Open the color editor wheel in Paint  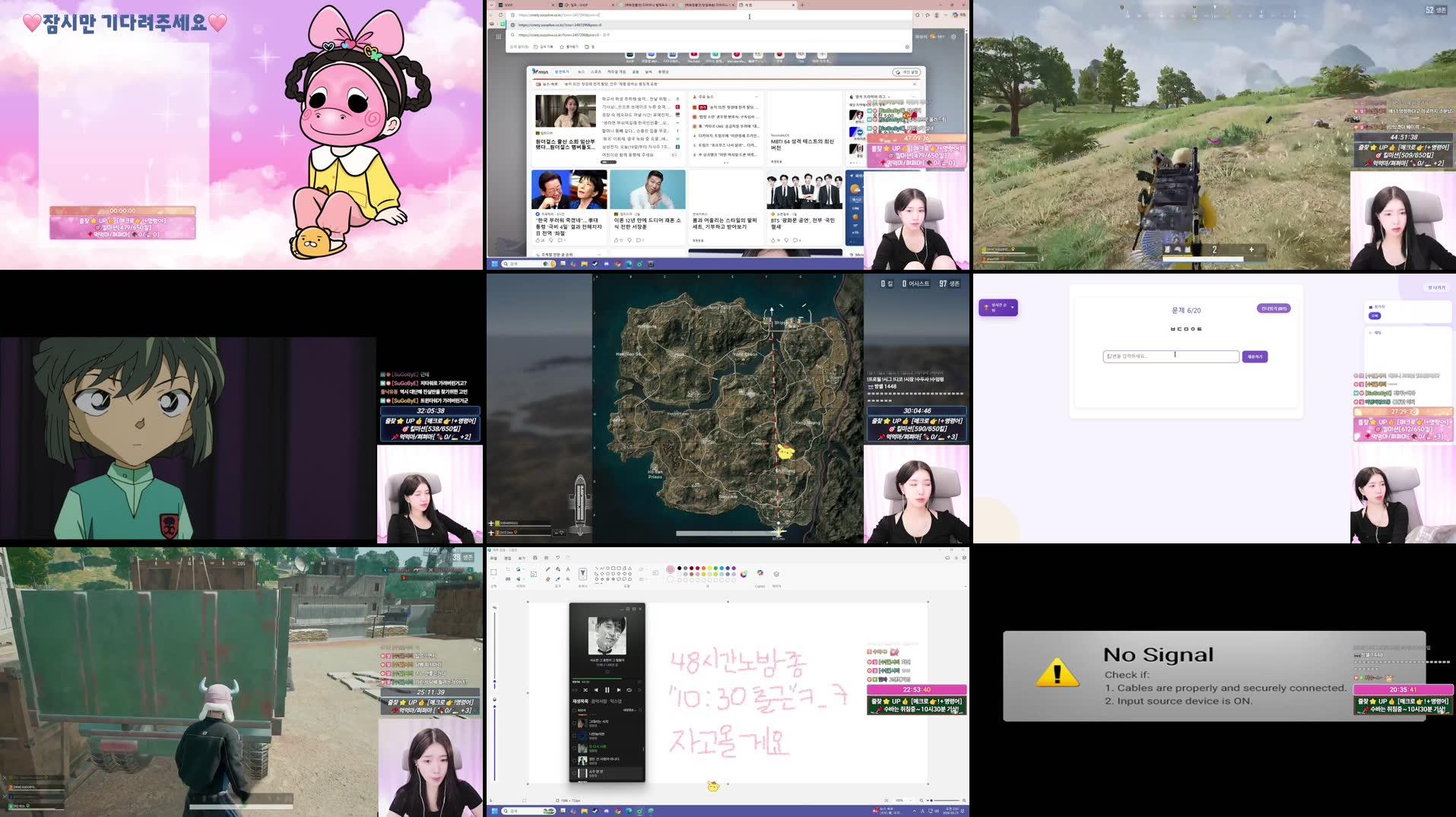[x=744, y=574]
